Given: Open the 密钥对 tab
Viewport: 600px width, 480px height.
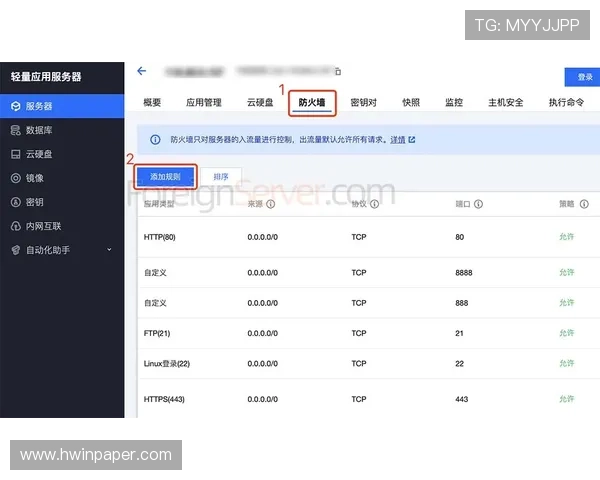Looking at the screenshot, I should click(363, 102).
